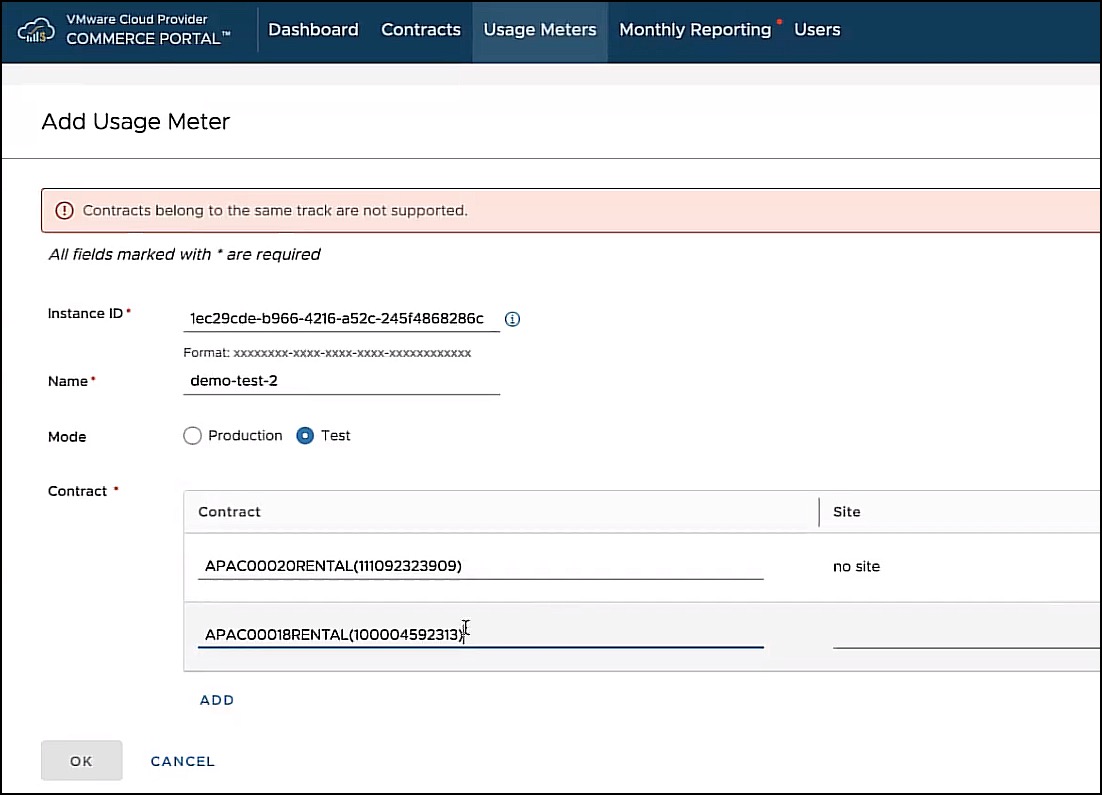Screen dimensions: 1102x795
Task: Focus the Instance ID input field
Action: [340, 319]
